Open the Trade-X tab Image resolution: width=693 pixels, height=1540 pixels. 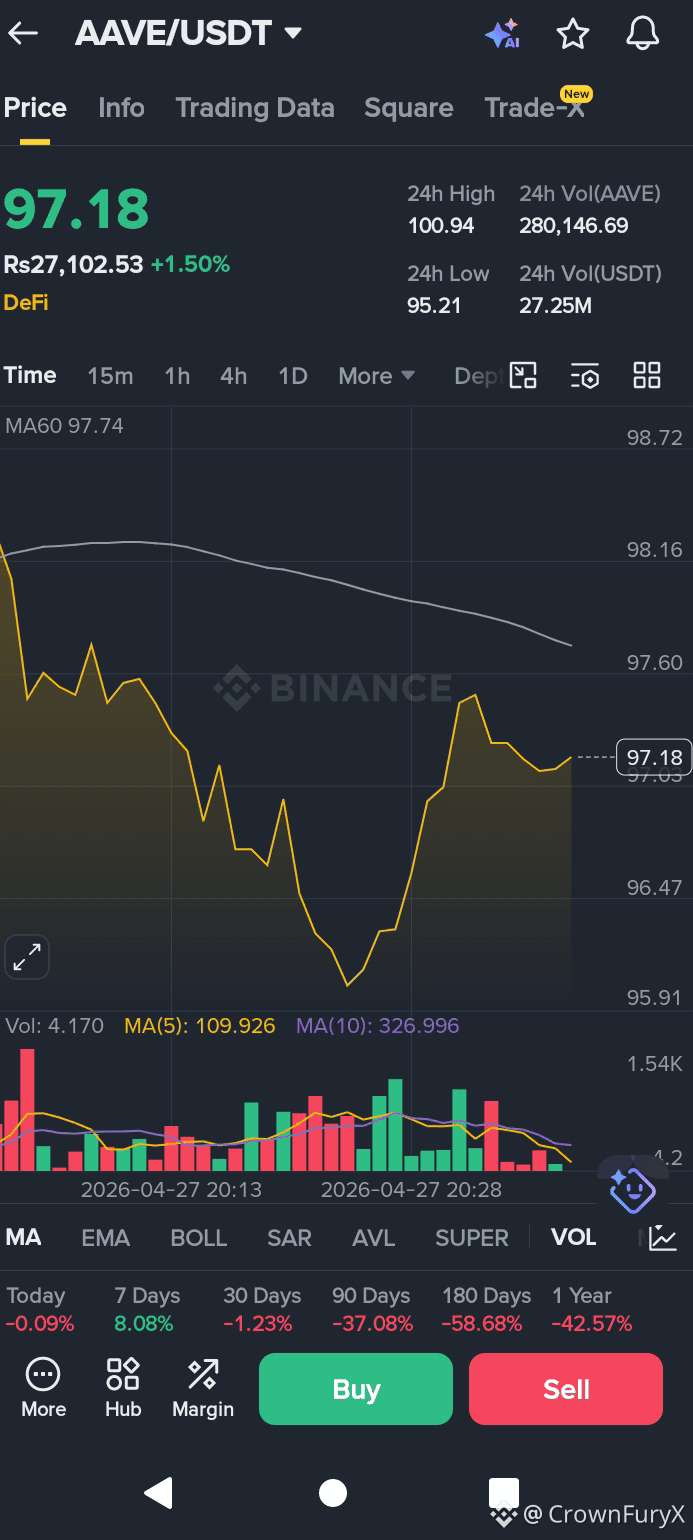coord(535,108)
